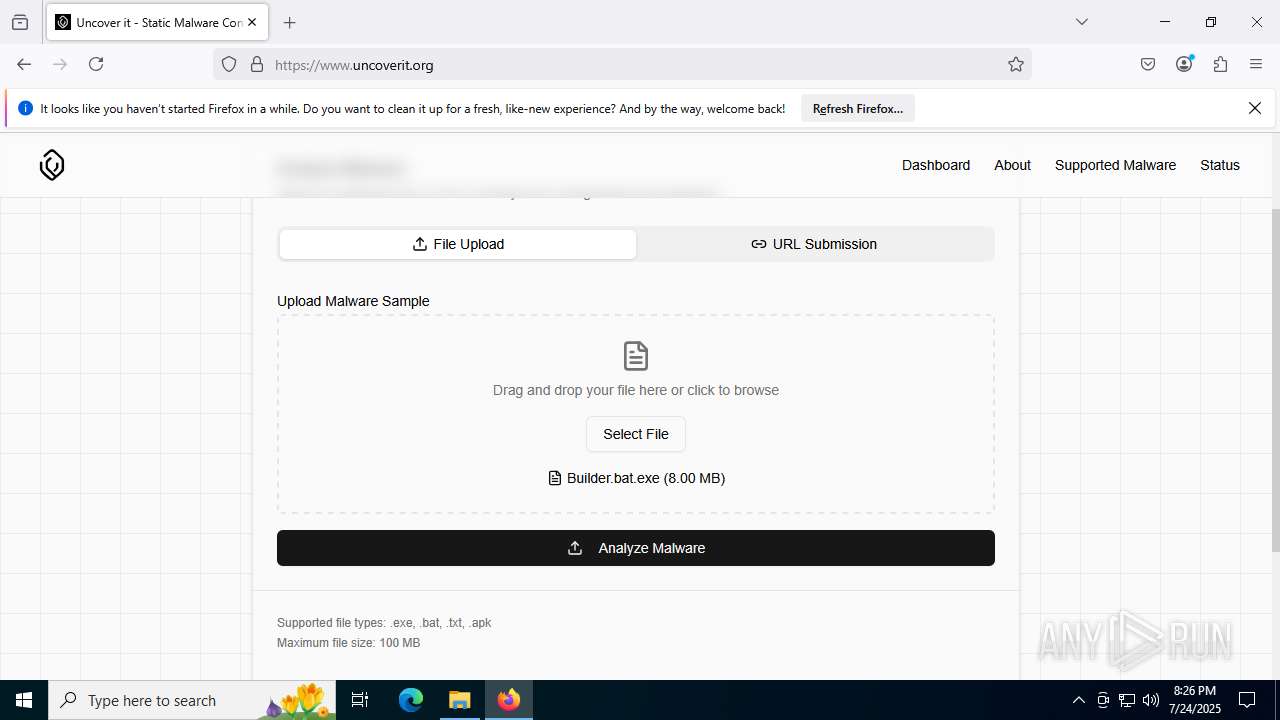
Task: Click drag and drop instruction text
Action: tap(636, 390)
